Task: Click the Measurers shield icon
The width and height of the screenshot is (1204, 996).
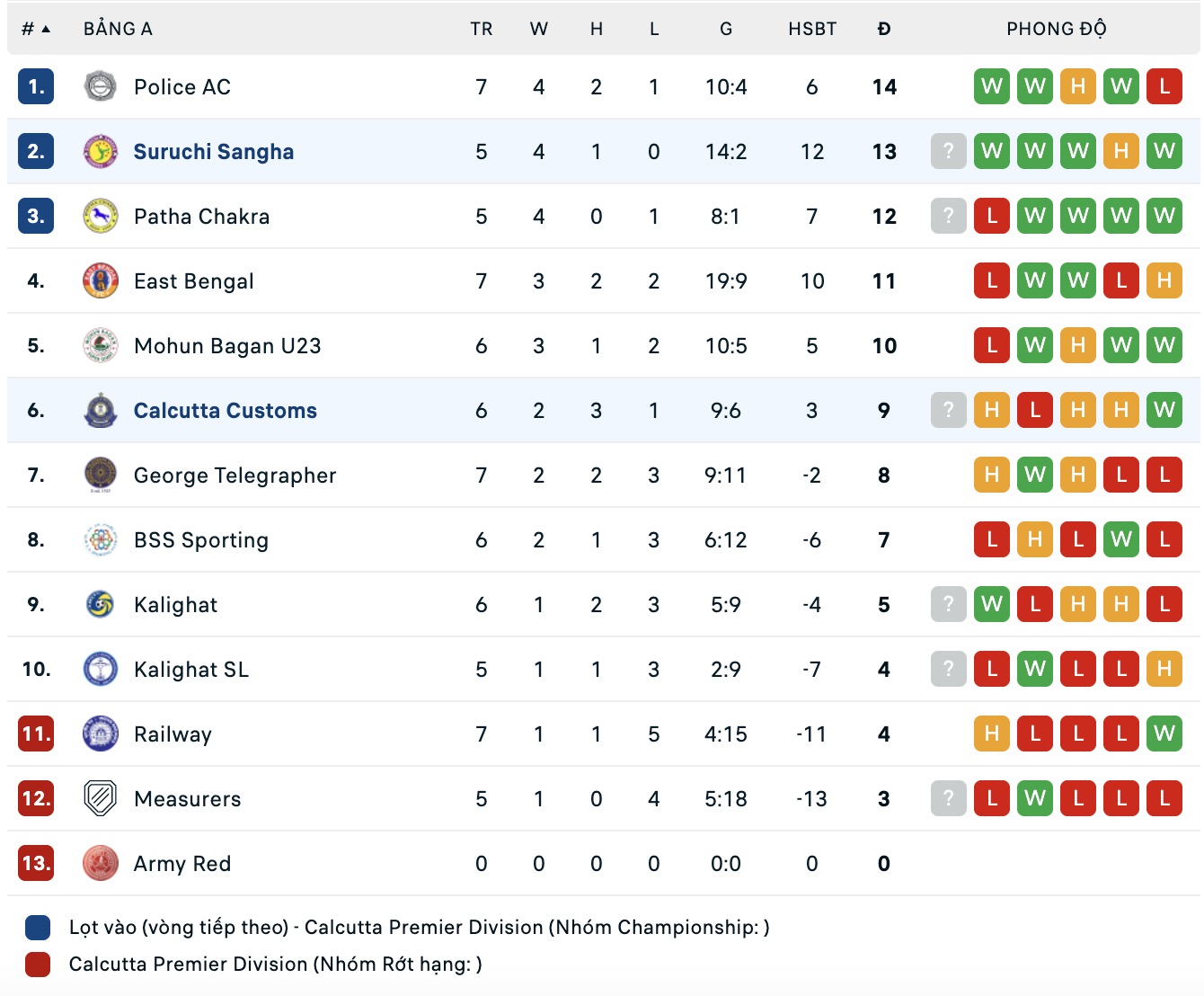Action: pyautogui.click(x=100, y=798)
